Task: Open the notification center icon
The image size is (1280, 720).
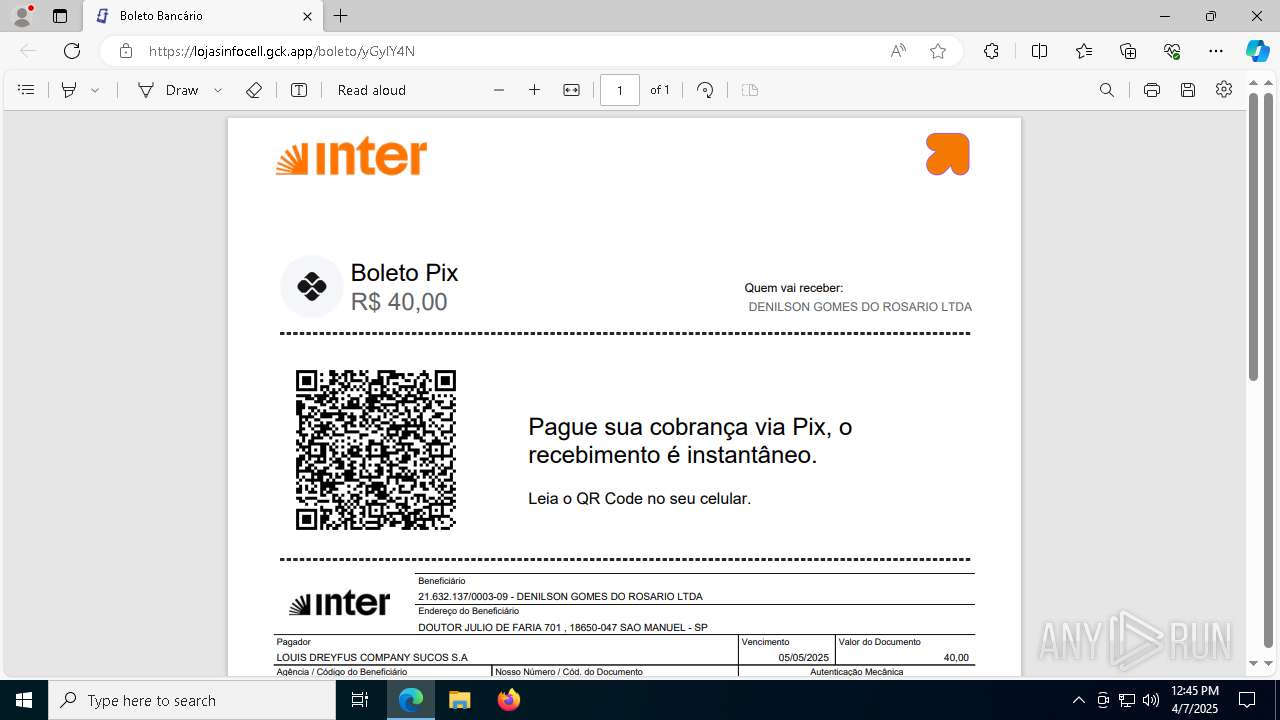Action: tap(1247, 700)
